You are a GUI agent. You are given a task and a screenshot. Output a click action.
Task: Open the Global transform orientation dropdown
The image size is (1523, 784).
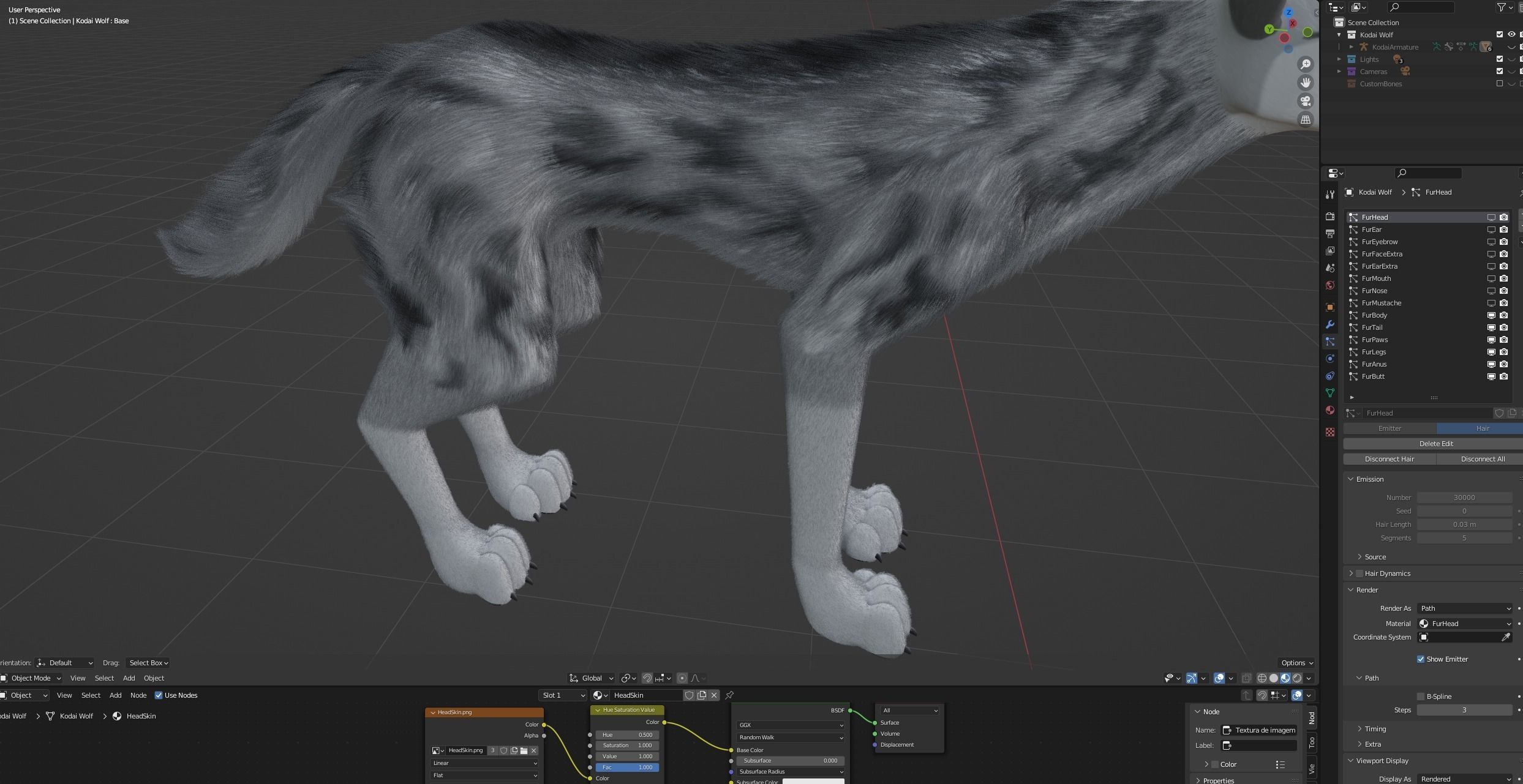pos(592,678)
